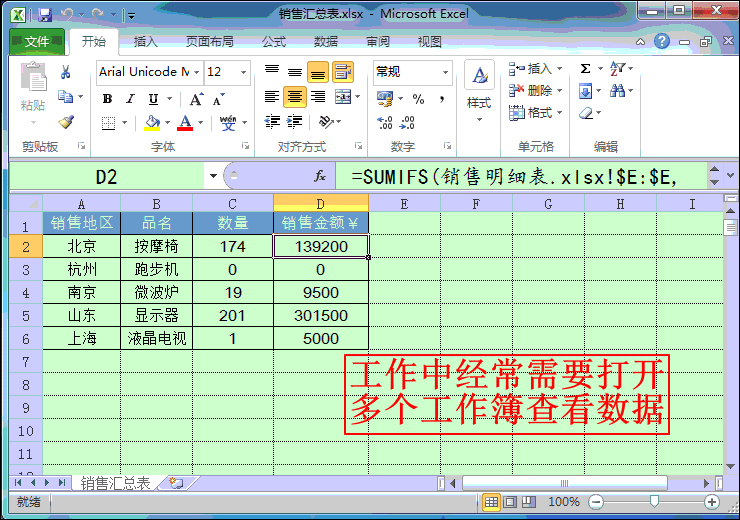Screen dimensions: 740x520
Task: Click the Undo arrow icon
Action: click(67, 15)
